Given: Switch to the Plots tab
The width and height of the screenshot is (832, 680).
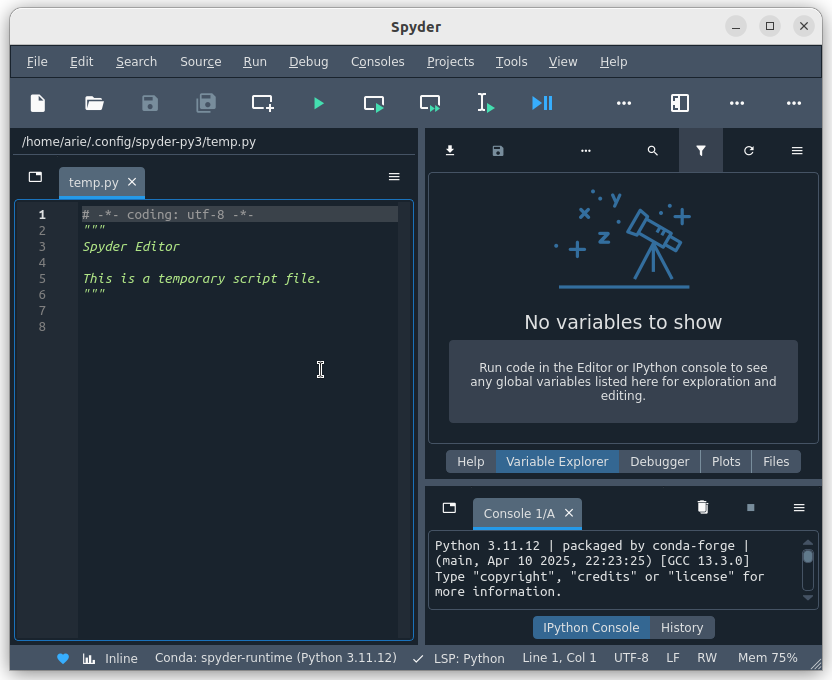Looking at the screenshot, I should pyautogui.click(x=726, y=461).
